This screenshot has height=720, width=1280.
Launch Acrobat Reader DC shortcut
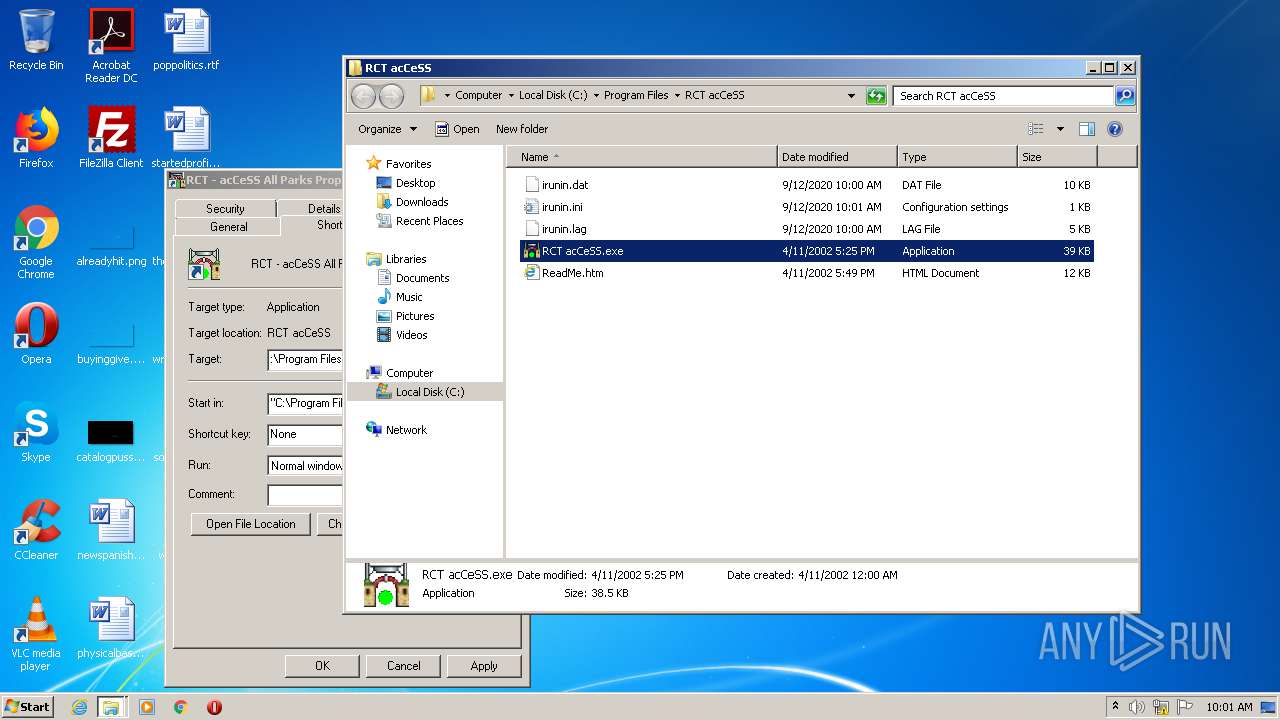tap(111, 46)
